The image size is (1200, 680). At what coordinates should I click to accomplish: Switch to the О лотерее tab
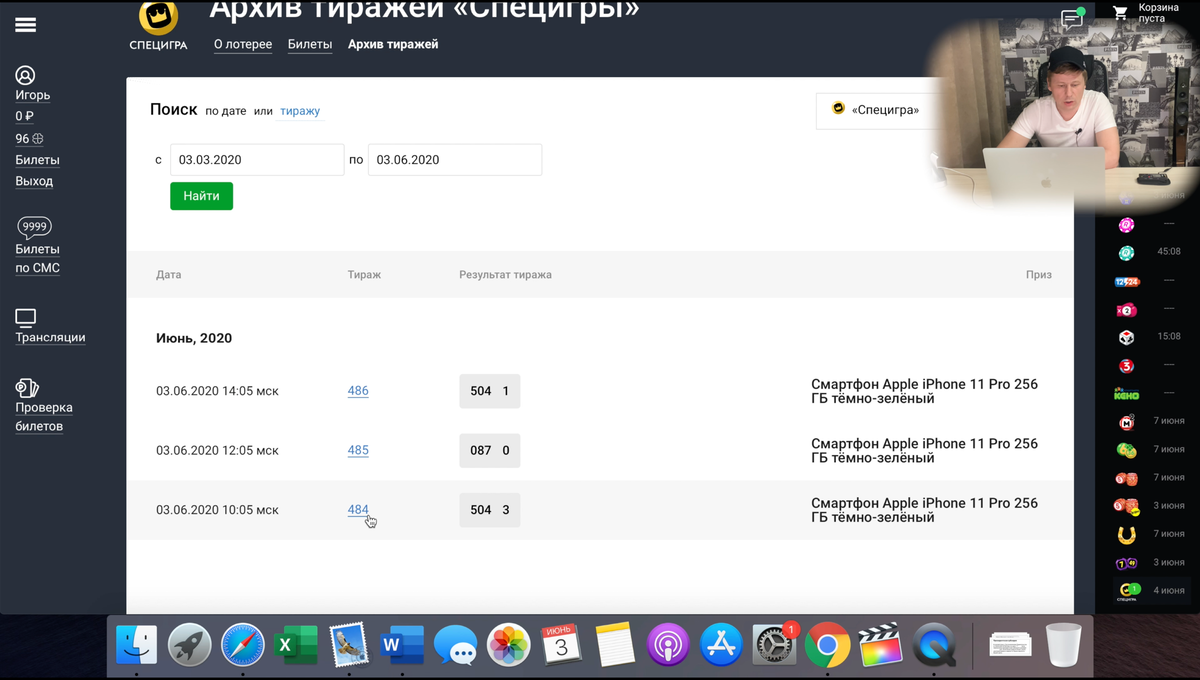coord(243,44)
